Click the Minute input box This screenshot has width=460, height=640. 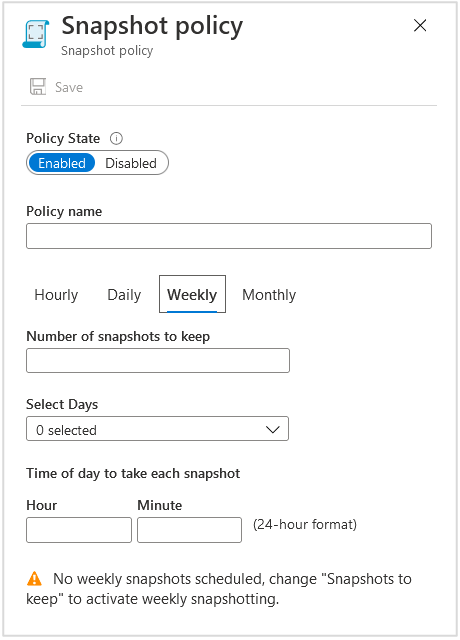coord(189,530)
